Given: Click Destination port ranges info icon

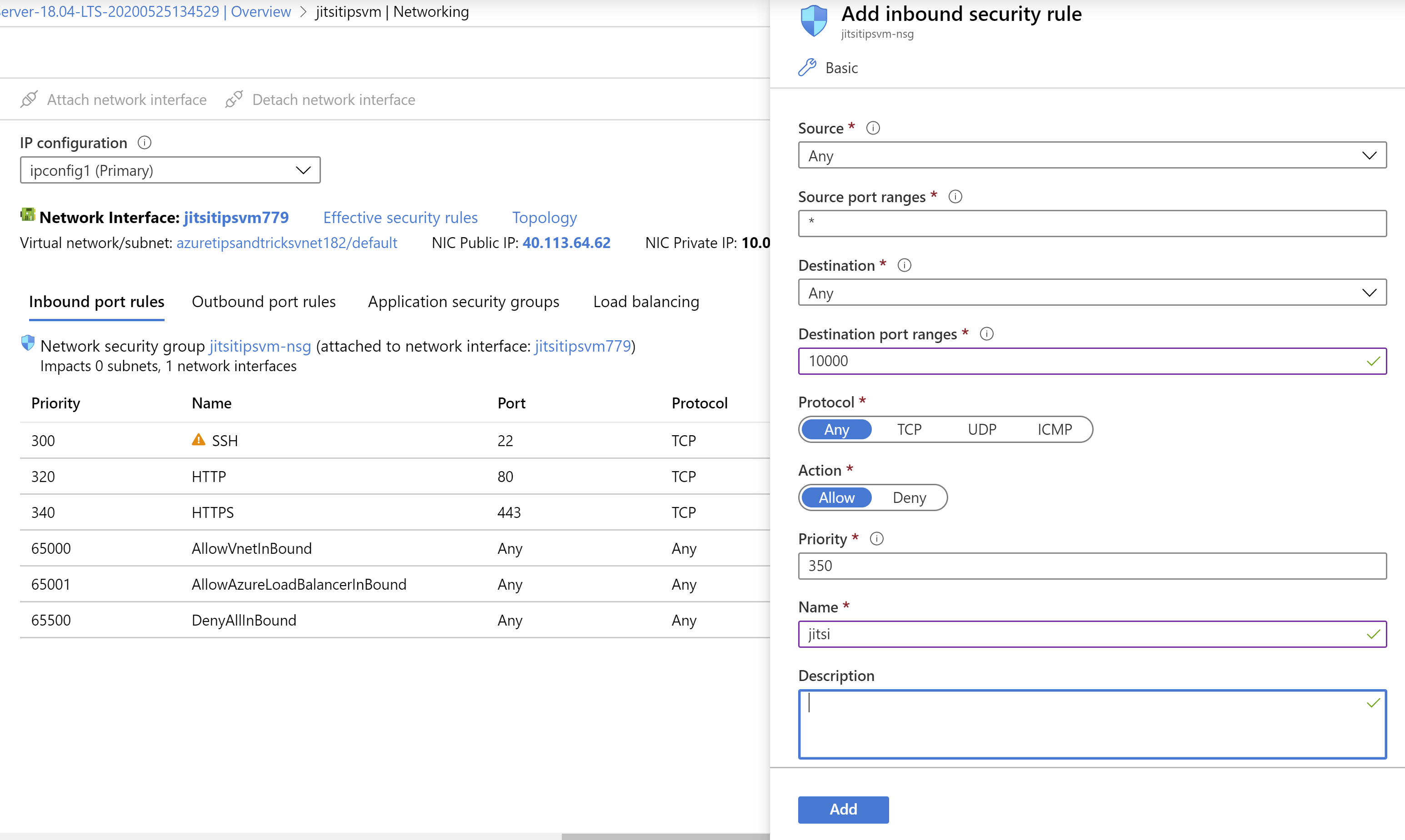Looking at the screenshot, I should tap(986, 334).
